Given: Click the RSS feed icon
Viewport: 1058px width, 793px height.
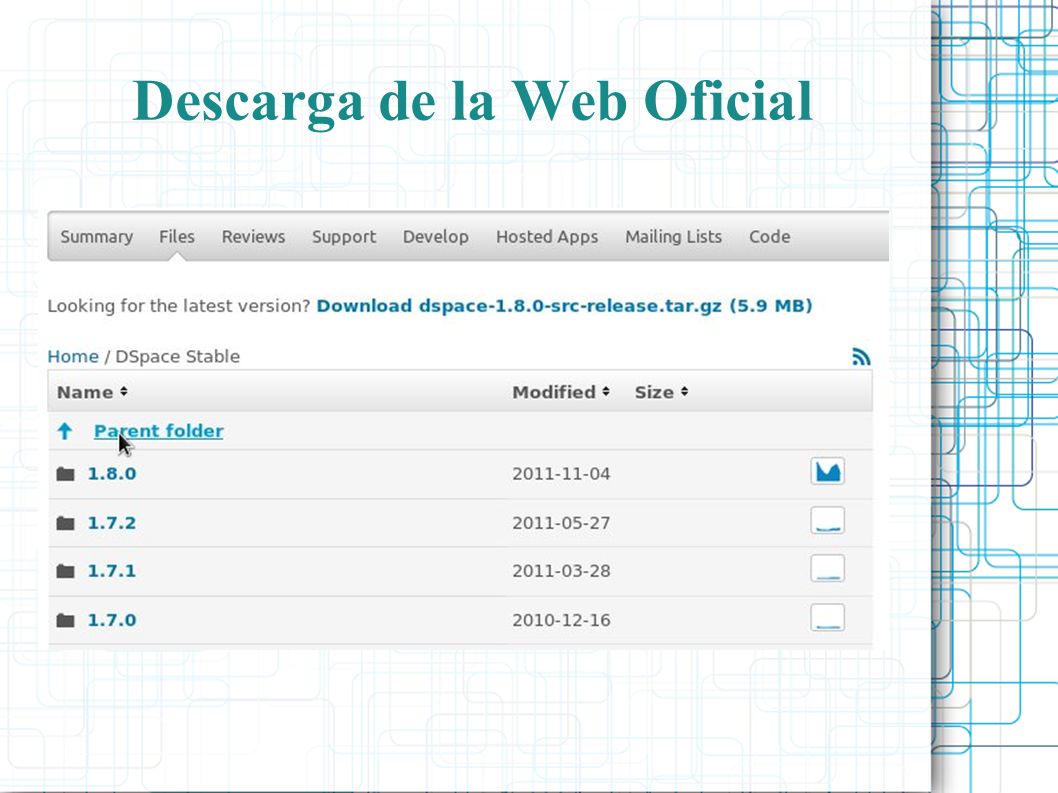Looking at the screenshot, I should [x=861, y=356].
